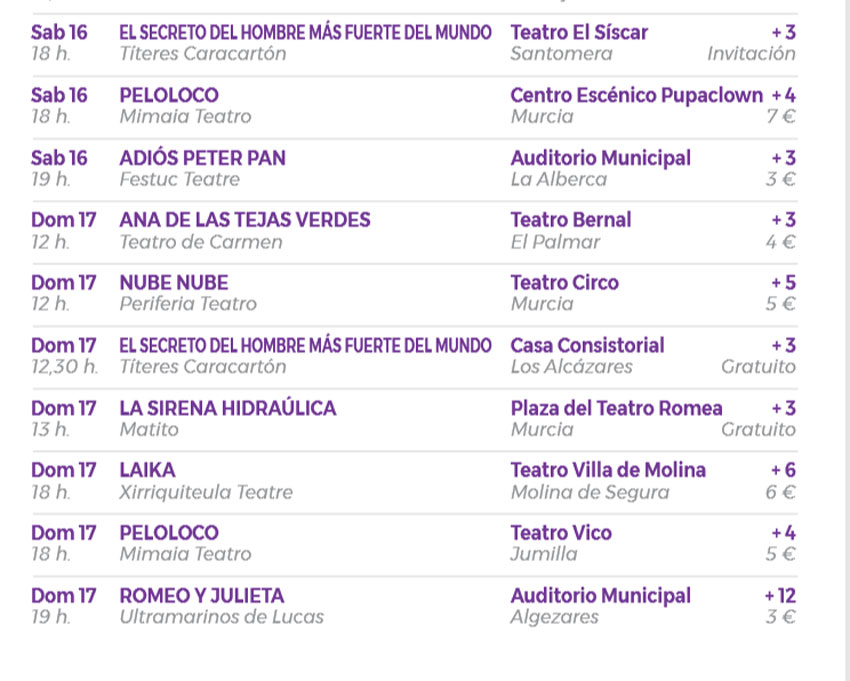Click the Casa Consistorial venue
Image resolution: width=850 pixels, height=681 pixels.
coord(586,346)
